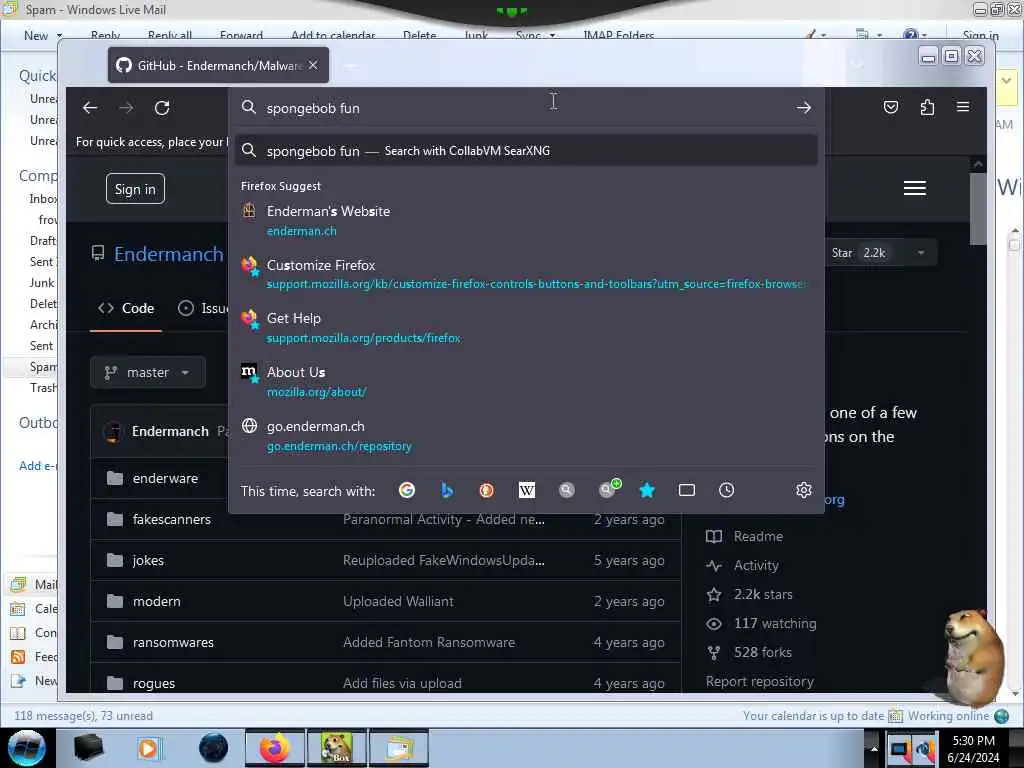This screenshot has height=768, width=1024.
Task: Select the gray magnifier search engine icon
Action: (x=567, y=490)
